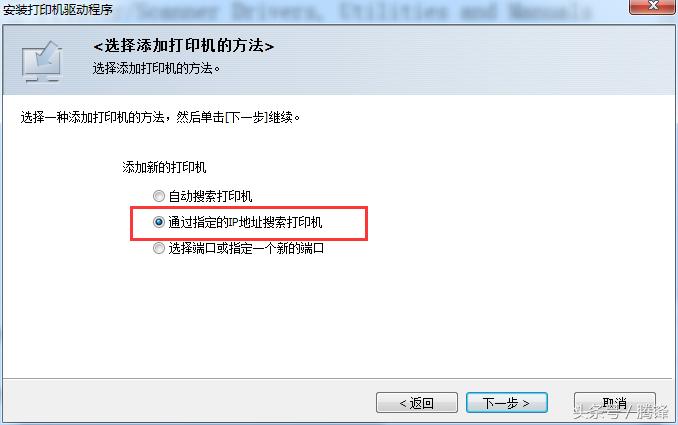Go back with the 返回 button
The image size is (678, 425).
417,403
